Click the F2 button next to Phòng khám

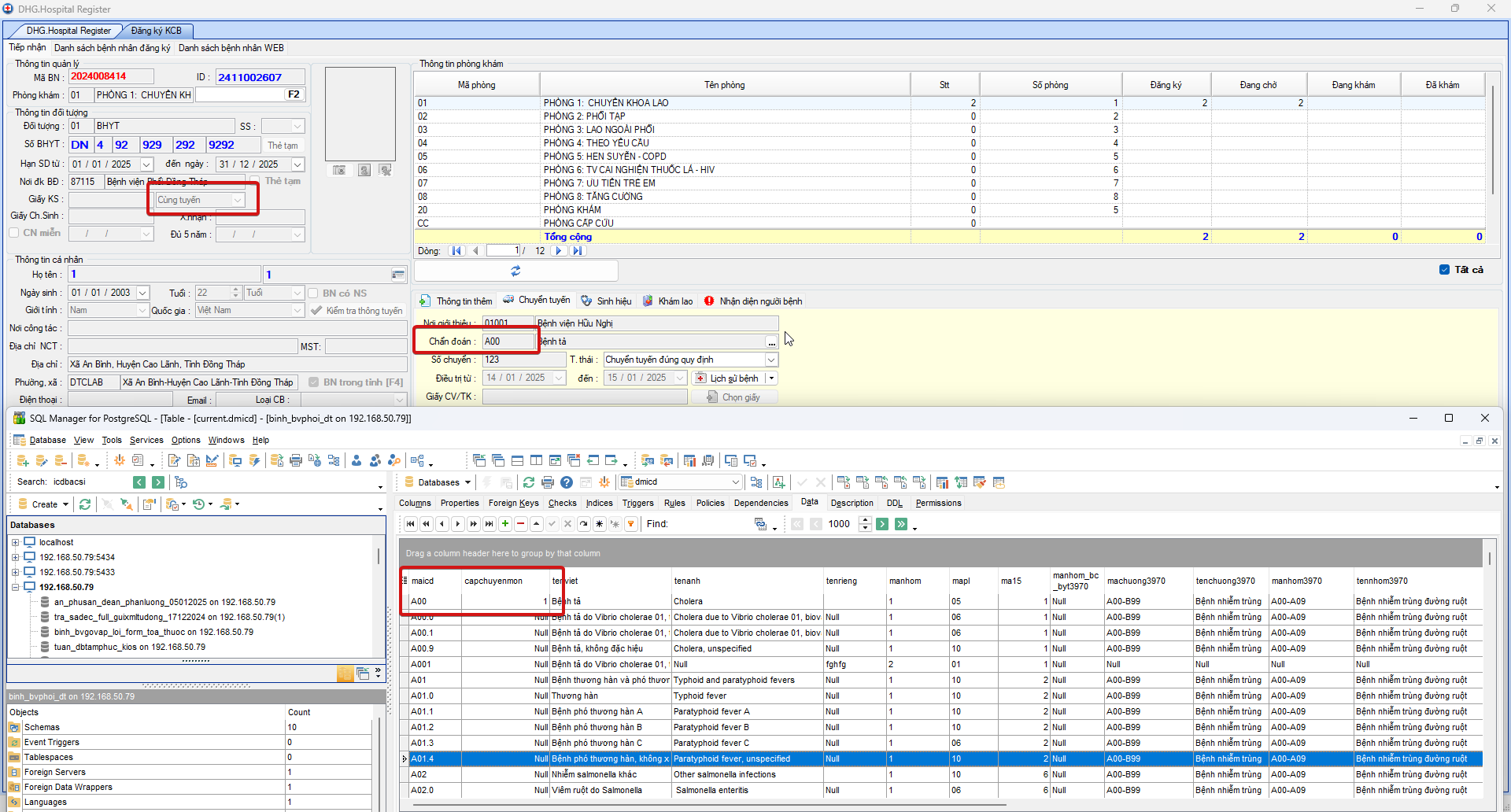click(x=294, y=94)
